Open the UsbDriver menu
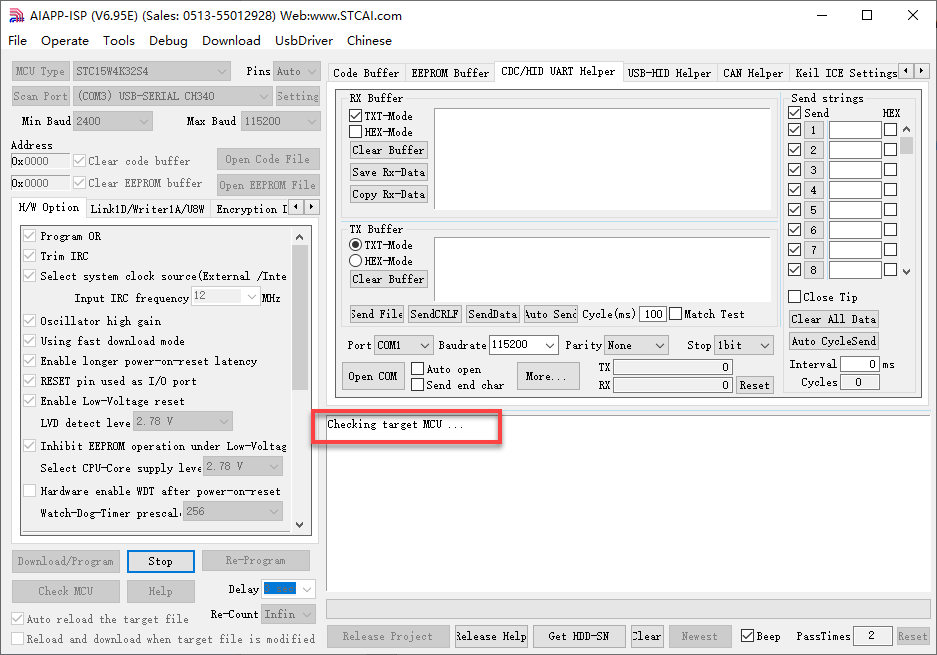Screen dimensions: 937x655 pyautogui.click(x=304, y=41)
